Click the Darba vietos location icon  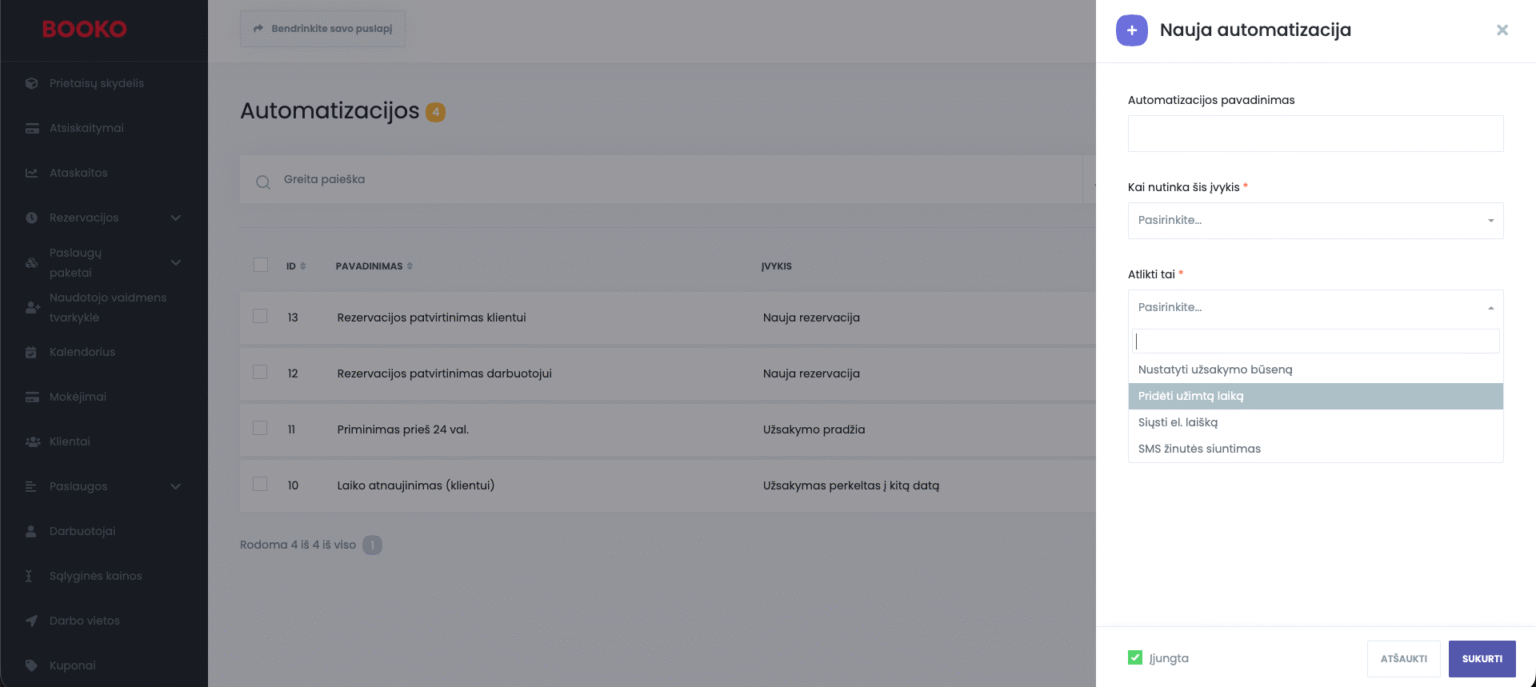[31, 621]
